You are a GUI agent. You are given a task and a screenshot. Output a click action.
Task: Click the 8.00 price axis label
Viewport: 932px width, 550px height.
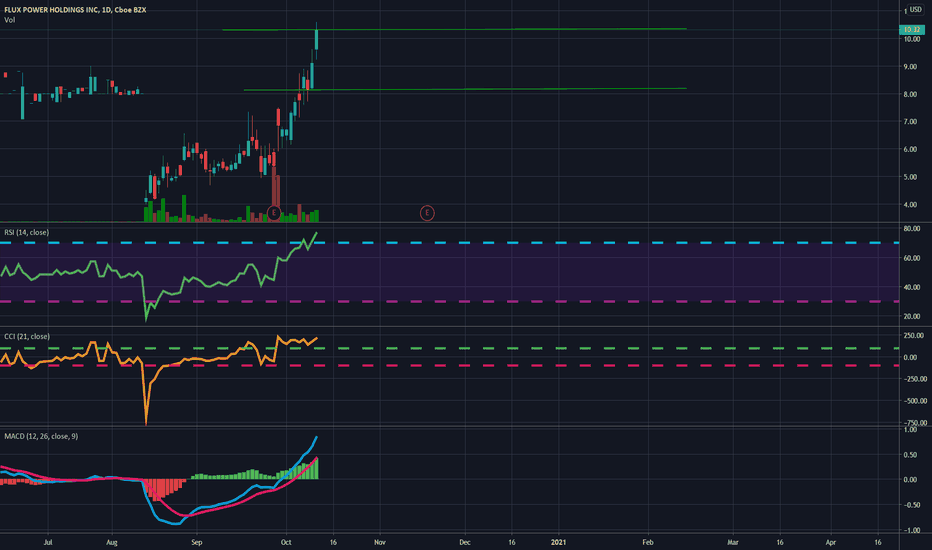(x=911, y=95)
